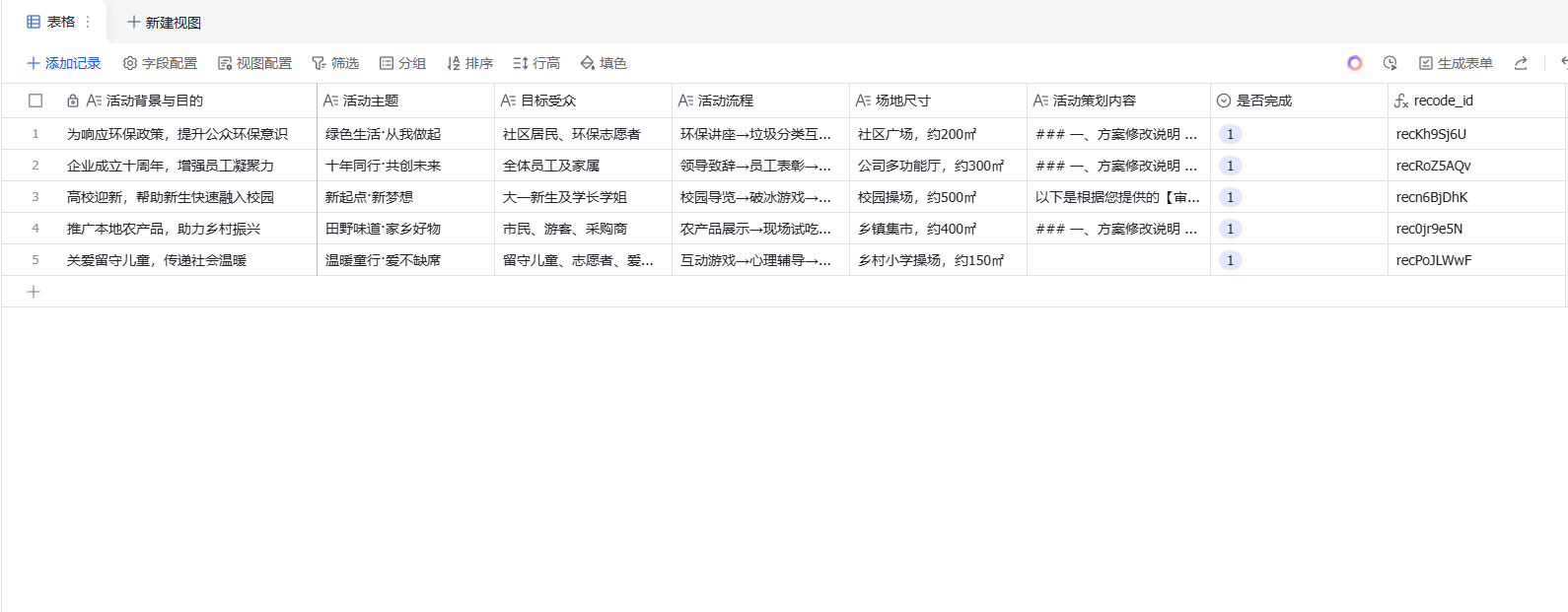Click the plus row below record 5

[34, 292]
